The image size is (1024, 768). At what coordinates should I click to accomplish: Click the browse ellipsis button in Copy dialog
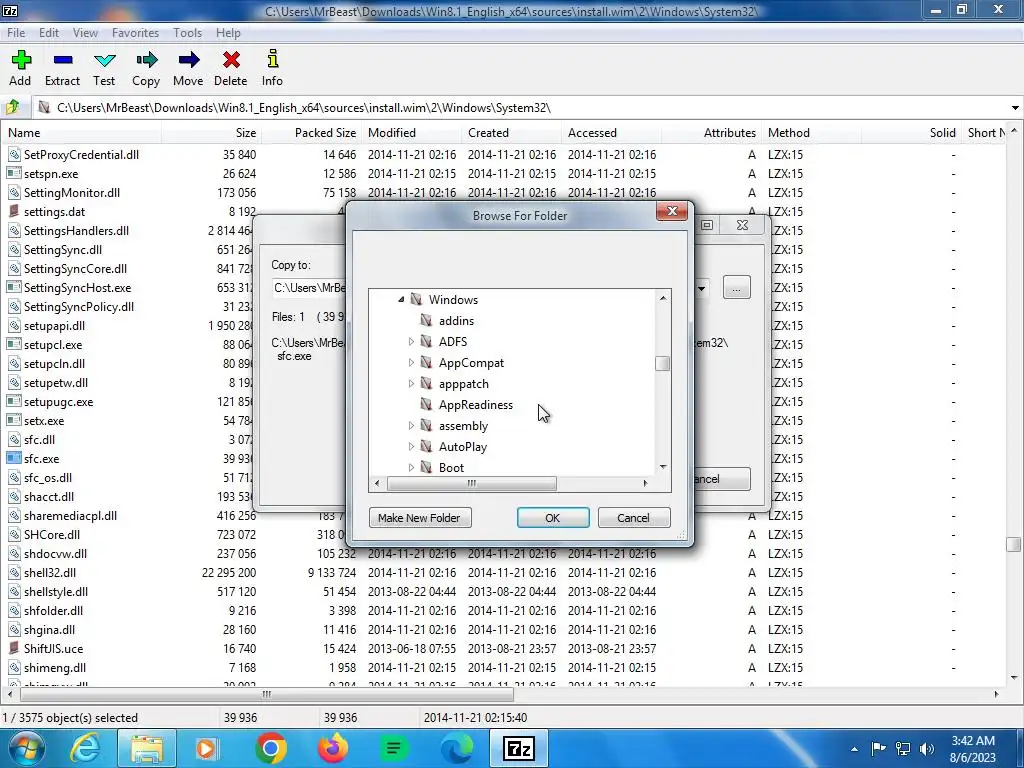click(737, 288)
